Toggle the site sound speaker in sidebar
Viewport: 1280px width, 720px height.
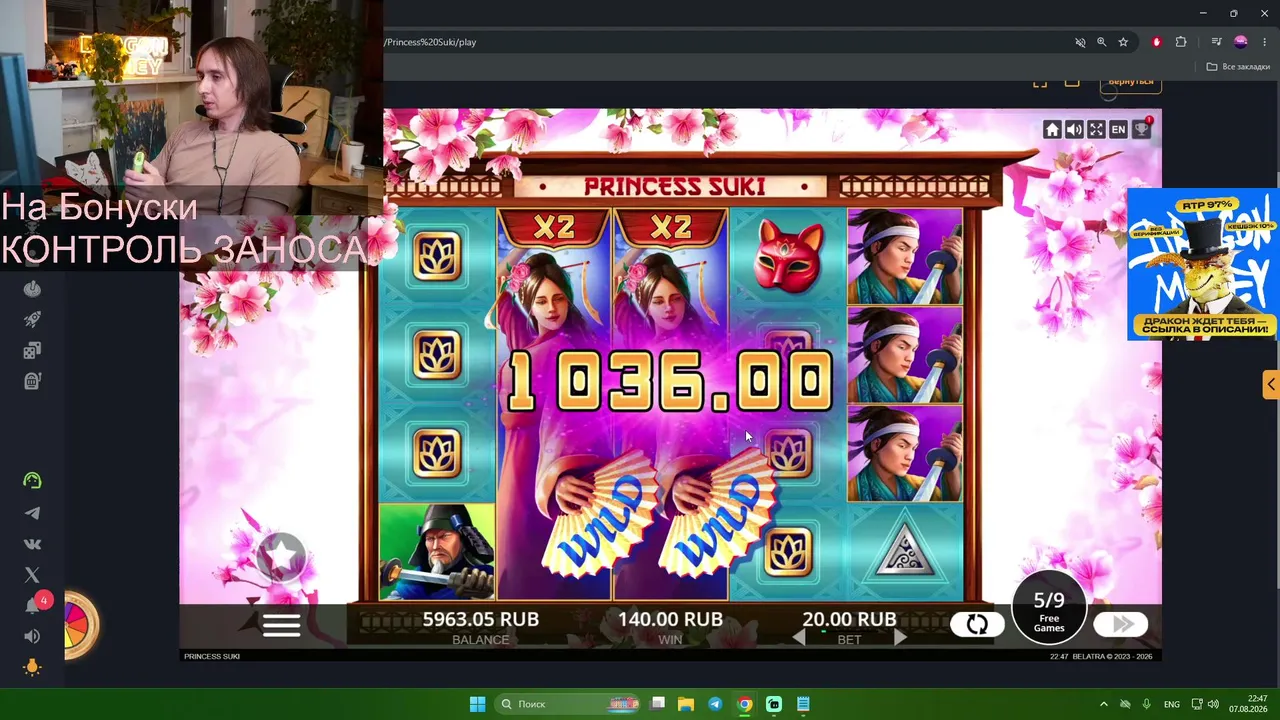coord(32,636)
